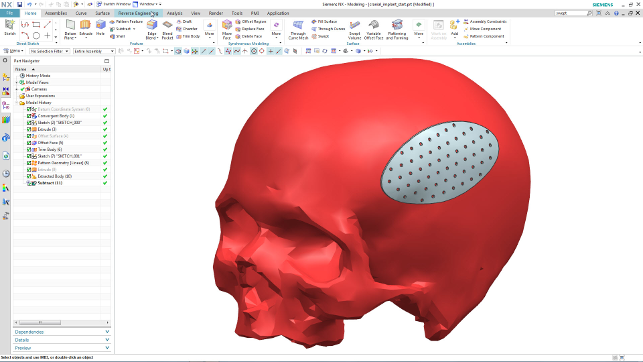Toggle the Extracted Body (10) checkbox
Viewport: 643px width, 362px height.
(x=29, y=176)
